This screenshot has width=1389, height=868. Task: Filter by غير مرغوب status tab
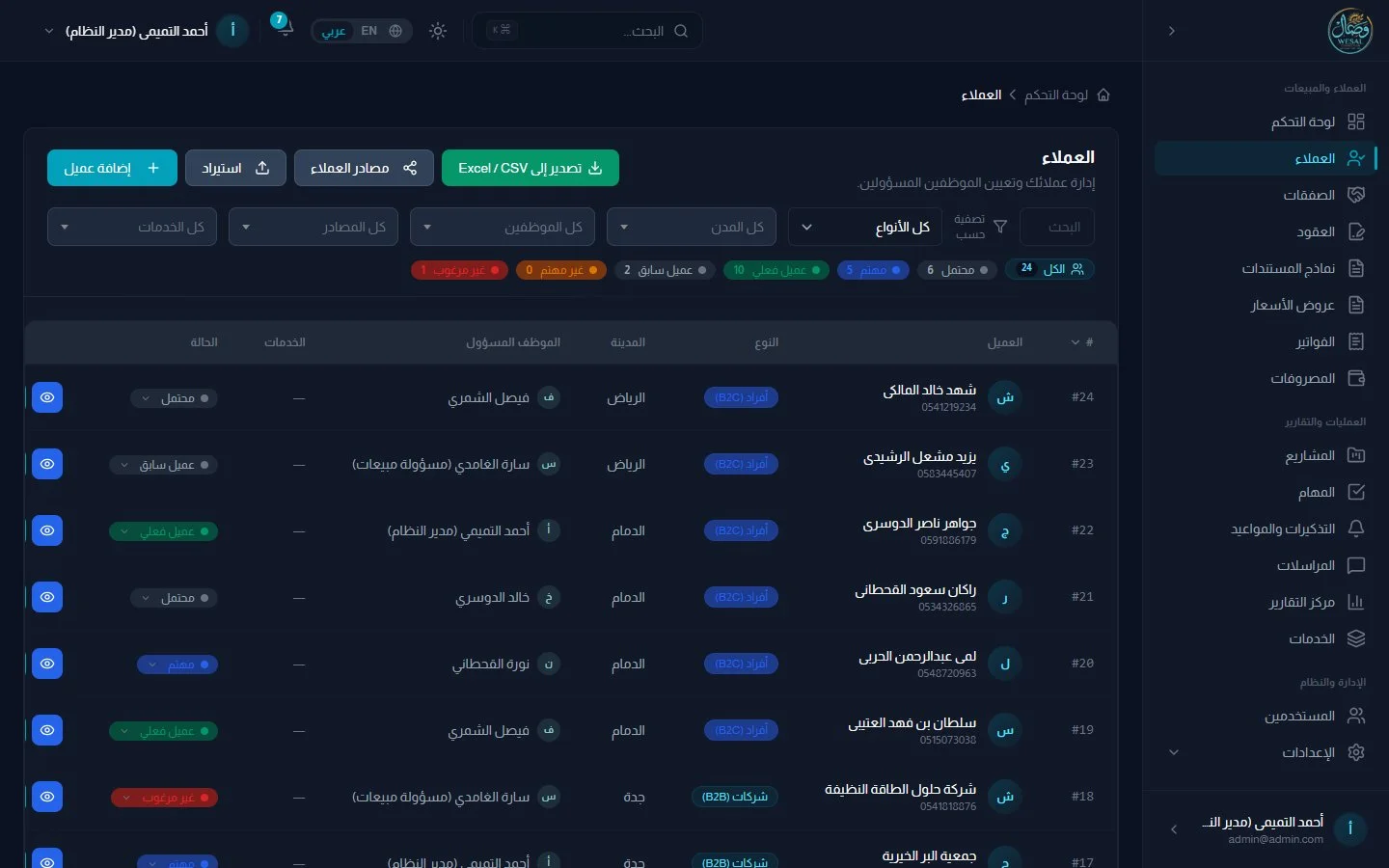coord(459,270)
